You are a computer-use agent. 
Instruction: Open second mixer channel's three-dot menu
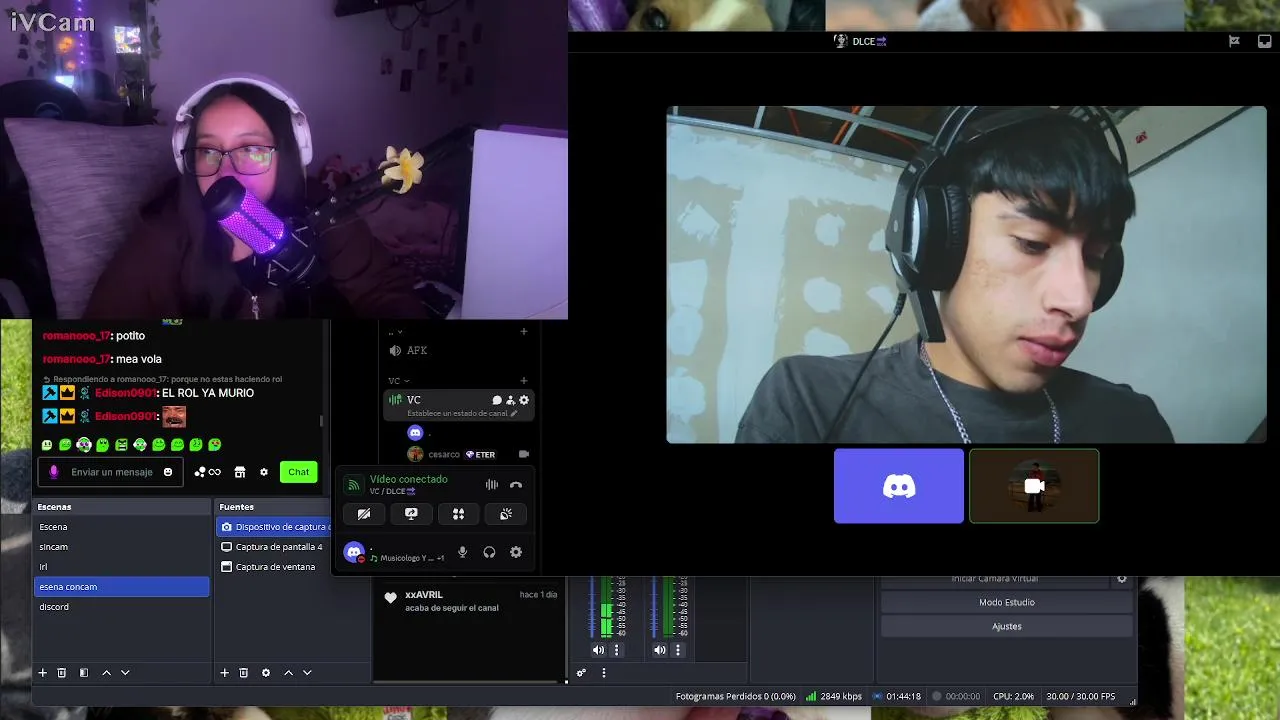[x=678, y=650]
